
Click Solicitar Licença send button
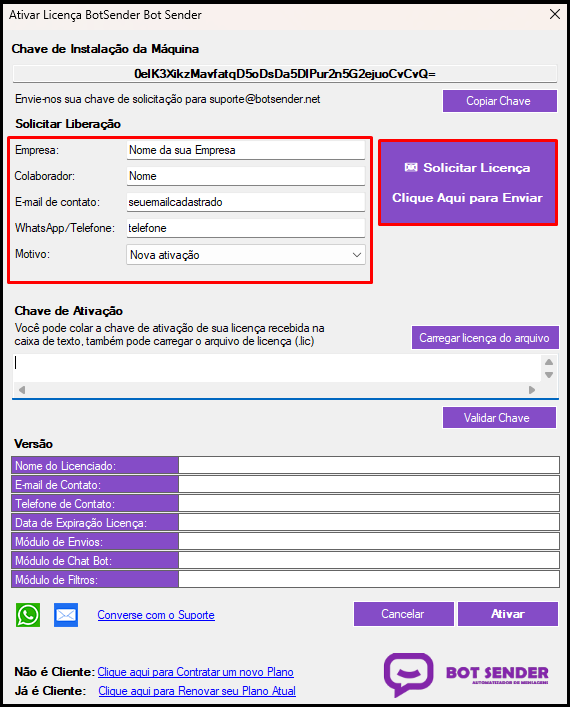[x=468, y=182]
